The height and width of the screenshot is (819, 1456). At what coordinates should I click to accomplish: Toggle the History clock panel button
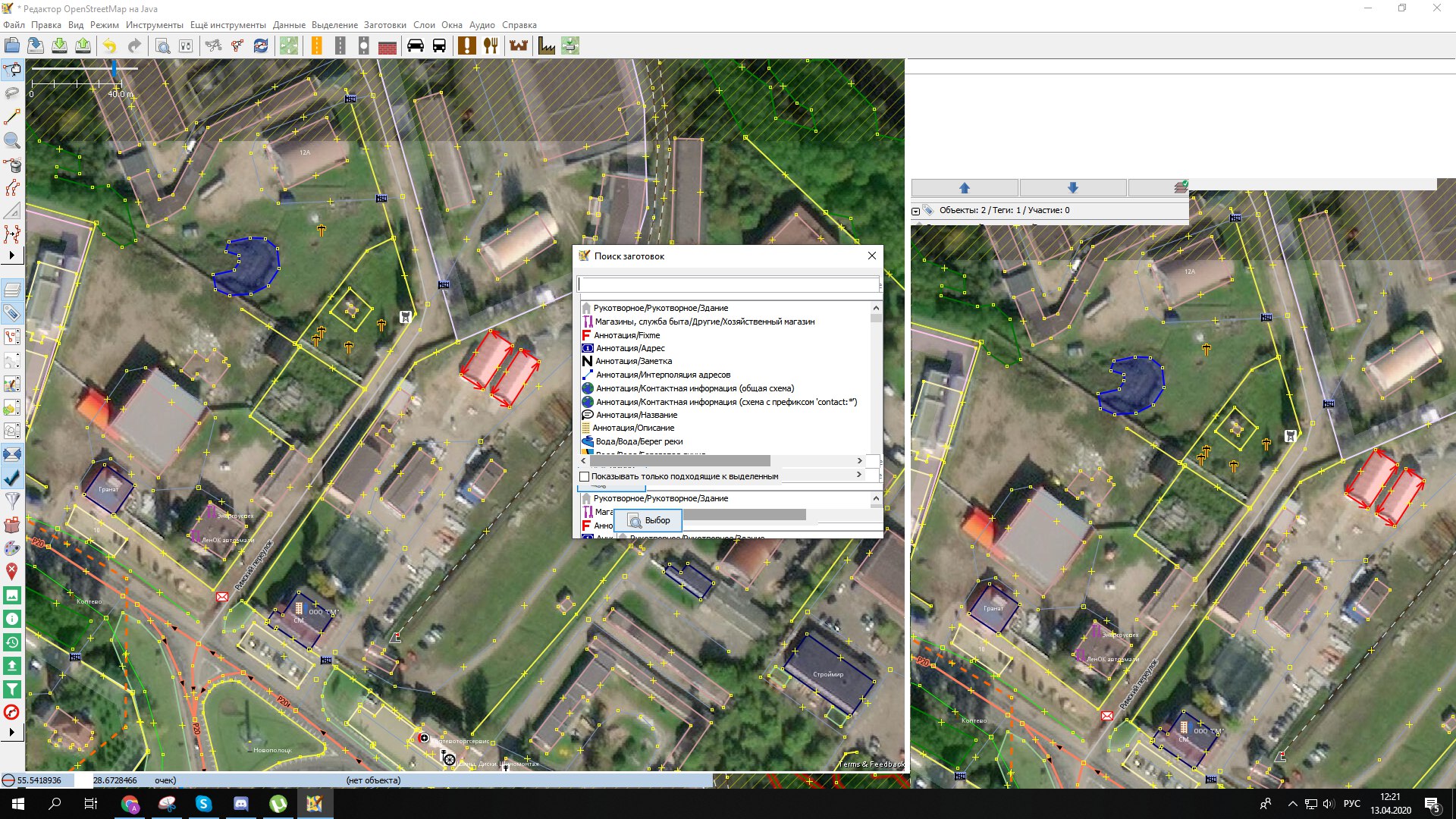(12, 642)
